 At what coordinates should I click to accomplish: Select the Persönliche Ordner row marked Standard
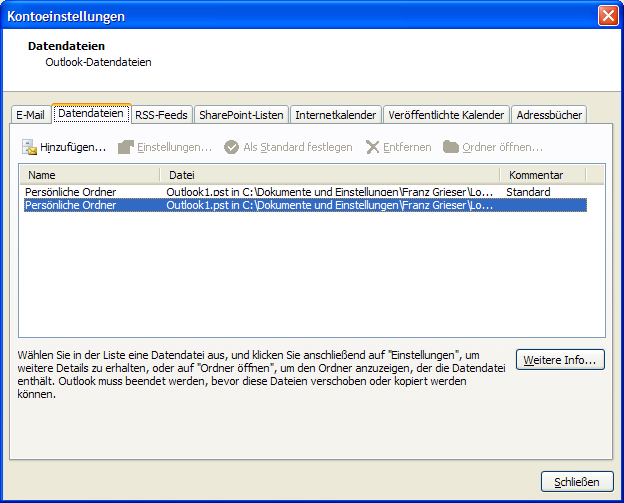coord(305,192)
